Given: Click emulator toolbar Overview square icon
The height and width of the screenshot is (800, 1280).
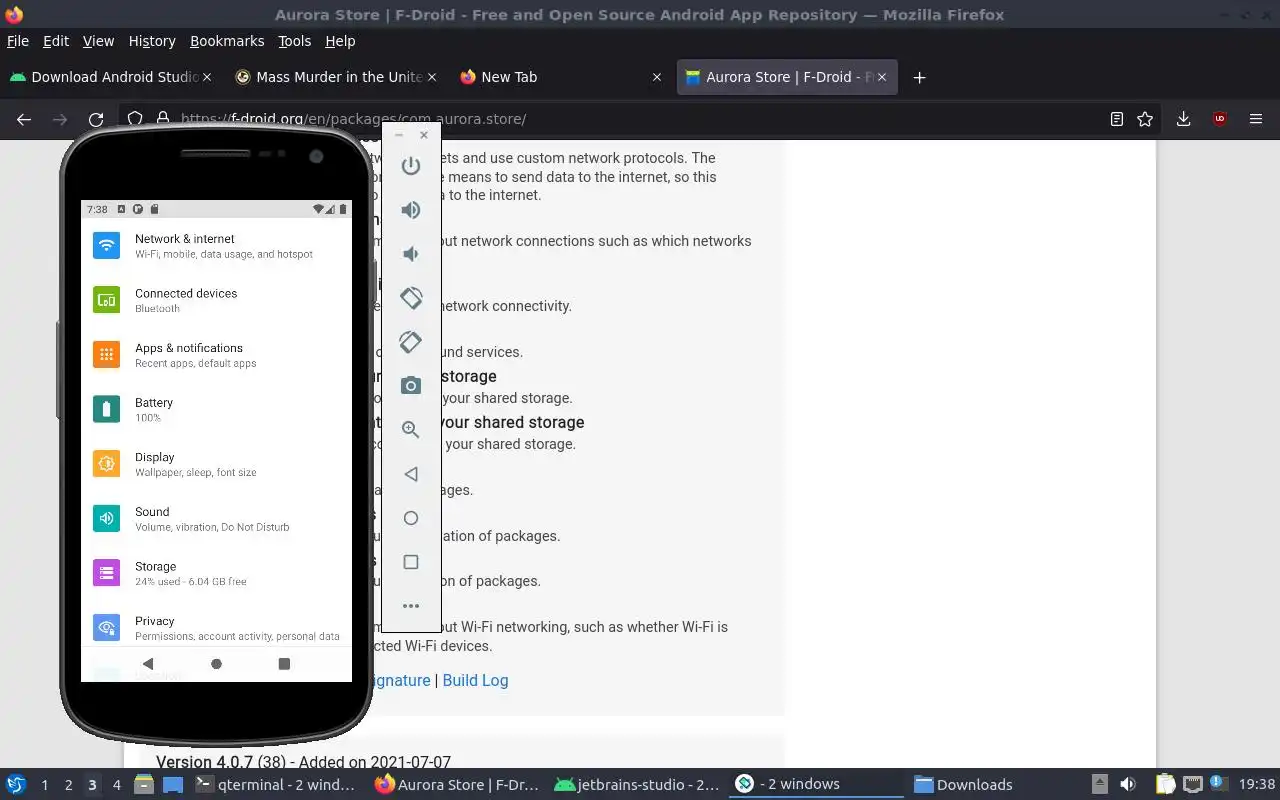Looking at the screenshot, I should click(x=411, y=562).
